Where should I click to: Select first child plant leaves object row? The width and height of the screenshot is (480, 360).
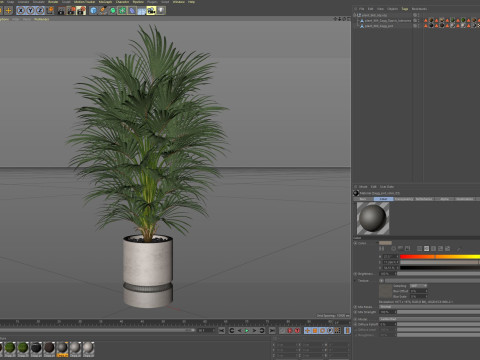[387, 21]
